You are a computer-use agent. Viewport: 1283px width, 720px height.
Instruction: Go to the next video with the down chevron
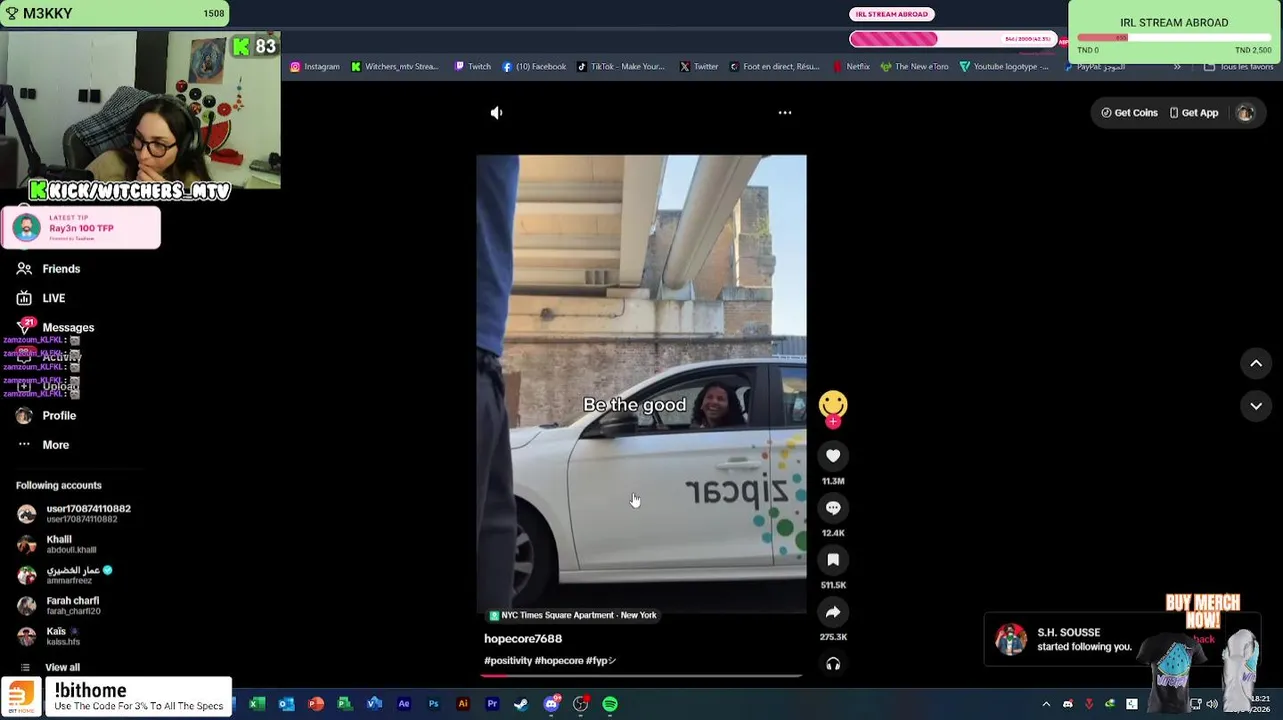point(1256,406)
